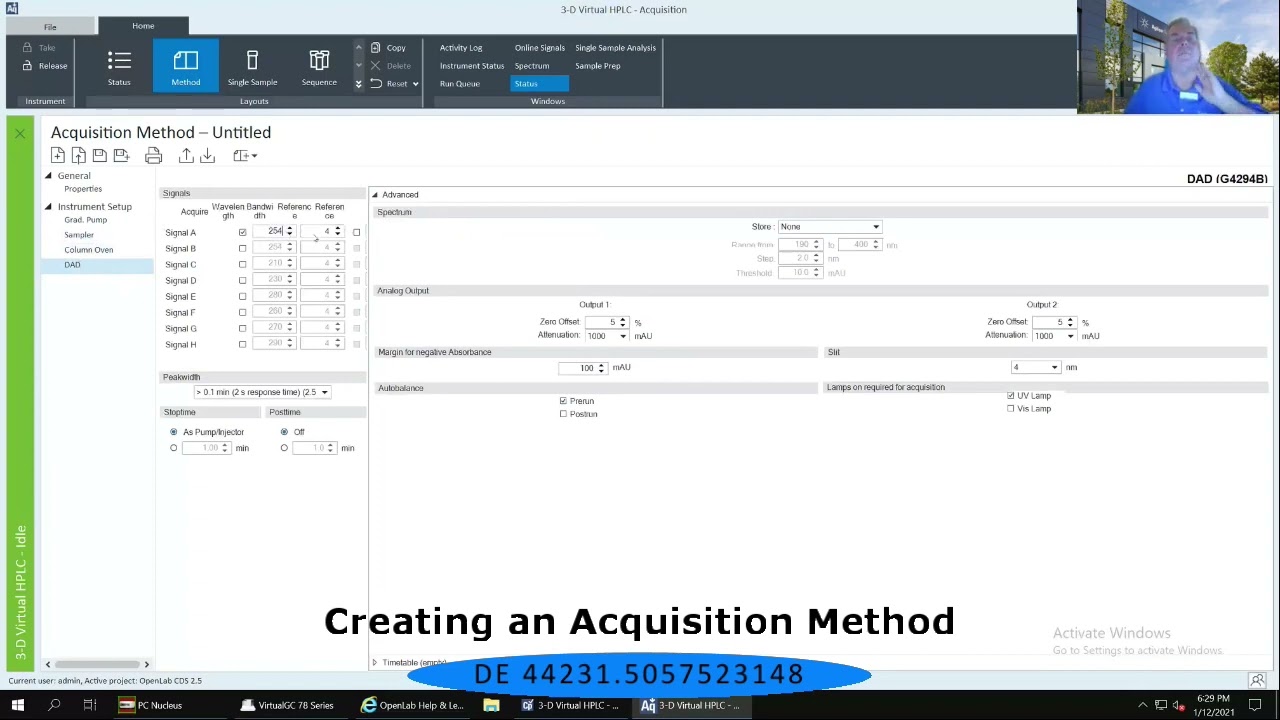The image size is (1280, 720).
Task: Open Windows Start menu
Action: pyautogui.click(x=17, y=706)
